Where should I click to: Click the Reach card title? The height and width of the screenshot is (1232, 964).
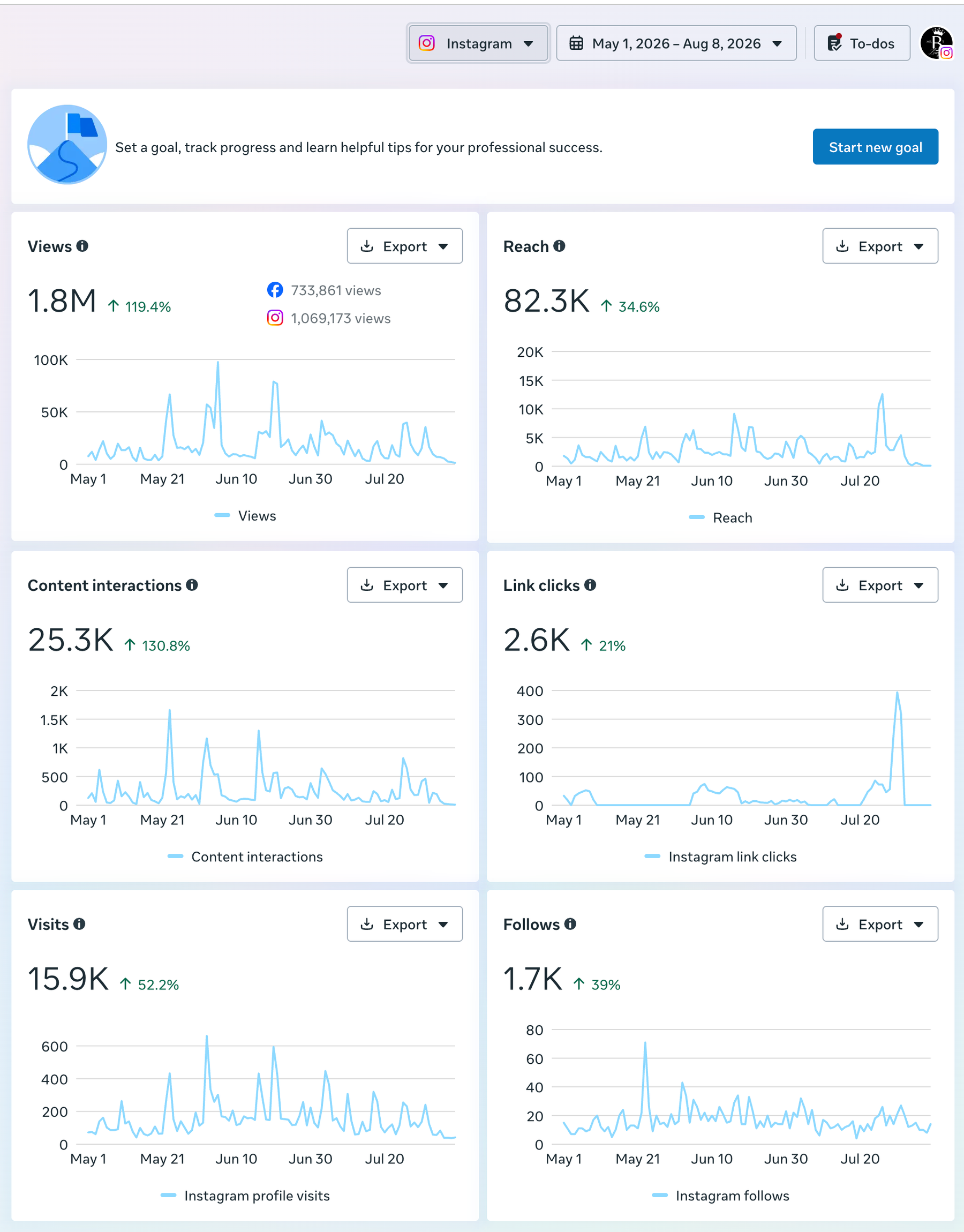(x=526, y=246)
